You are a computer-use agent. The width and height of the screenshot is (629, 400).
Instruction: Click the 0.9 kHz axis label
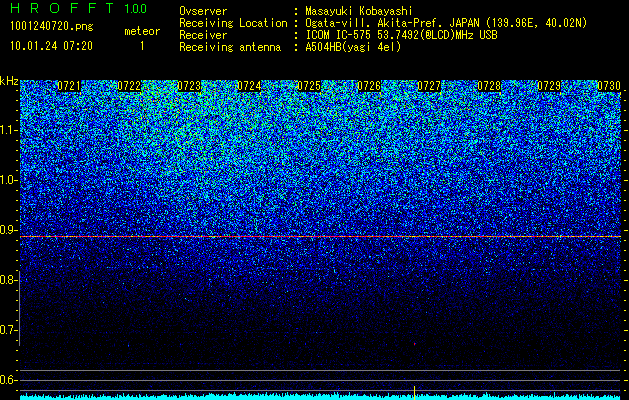coord(9,230)
